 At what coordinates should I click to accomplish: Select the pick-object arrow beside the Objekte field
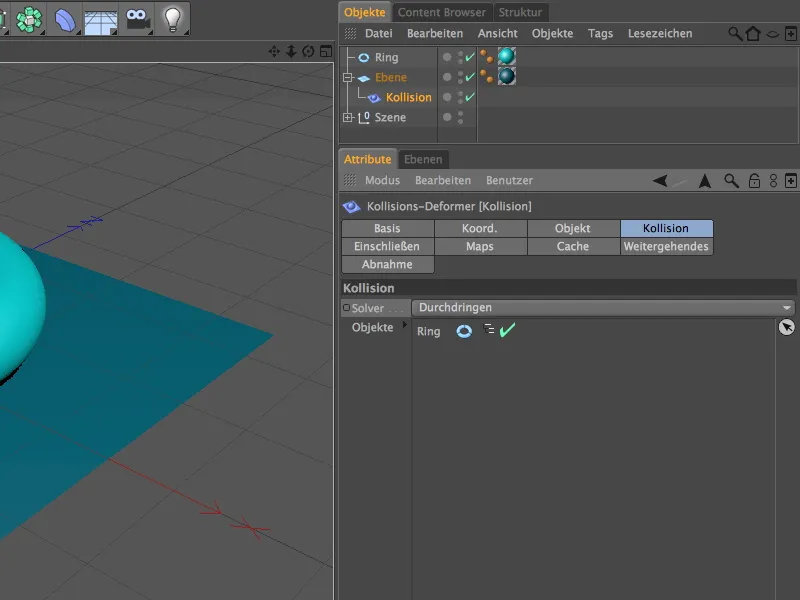pos(786,328)
